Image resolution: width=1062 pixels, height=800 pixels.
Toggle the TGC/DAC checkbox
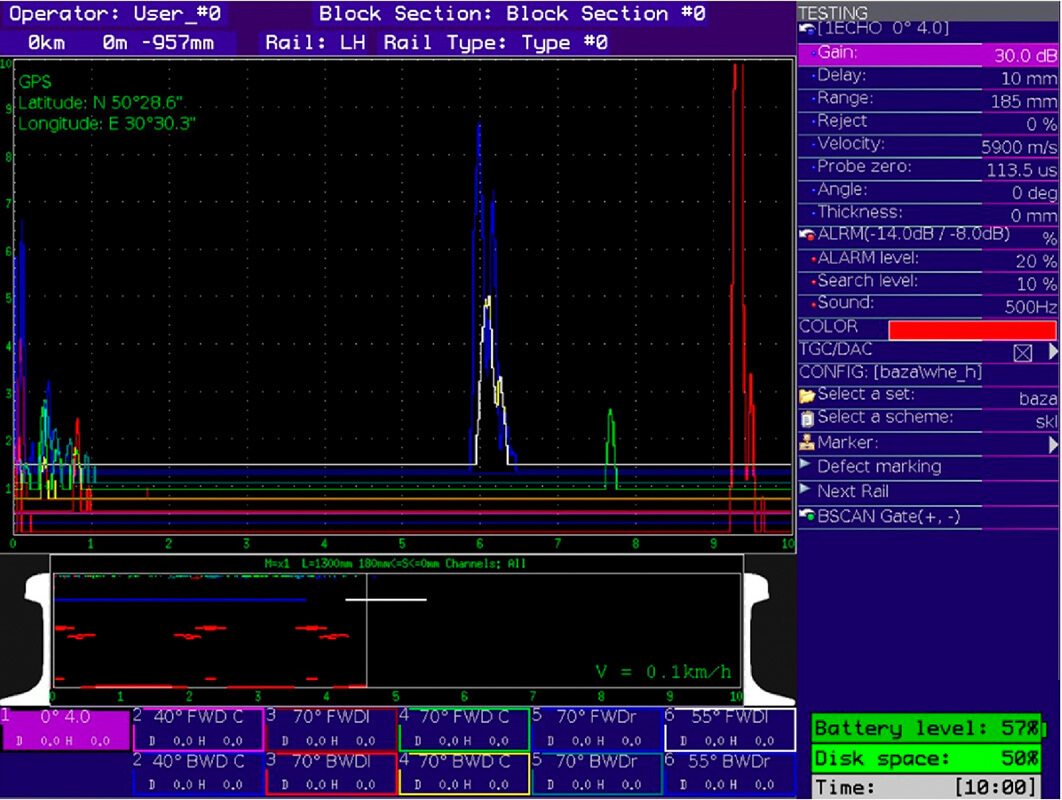tap(1023, 352)
